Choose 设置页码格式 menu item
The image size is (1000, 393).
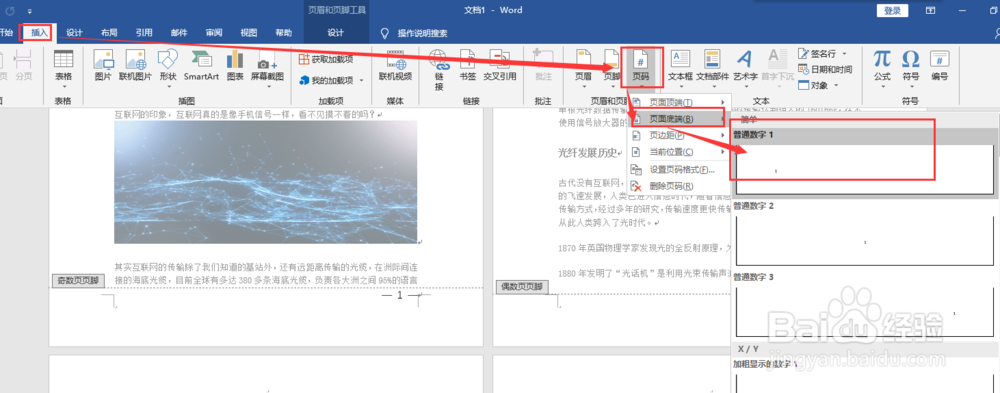tap(679, 170)
